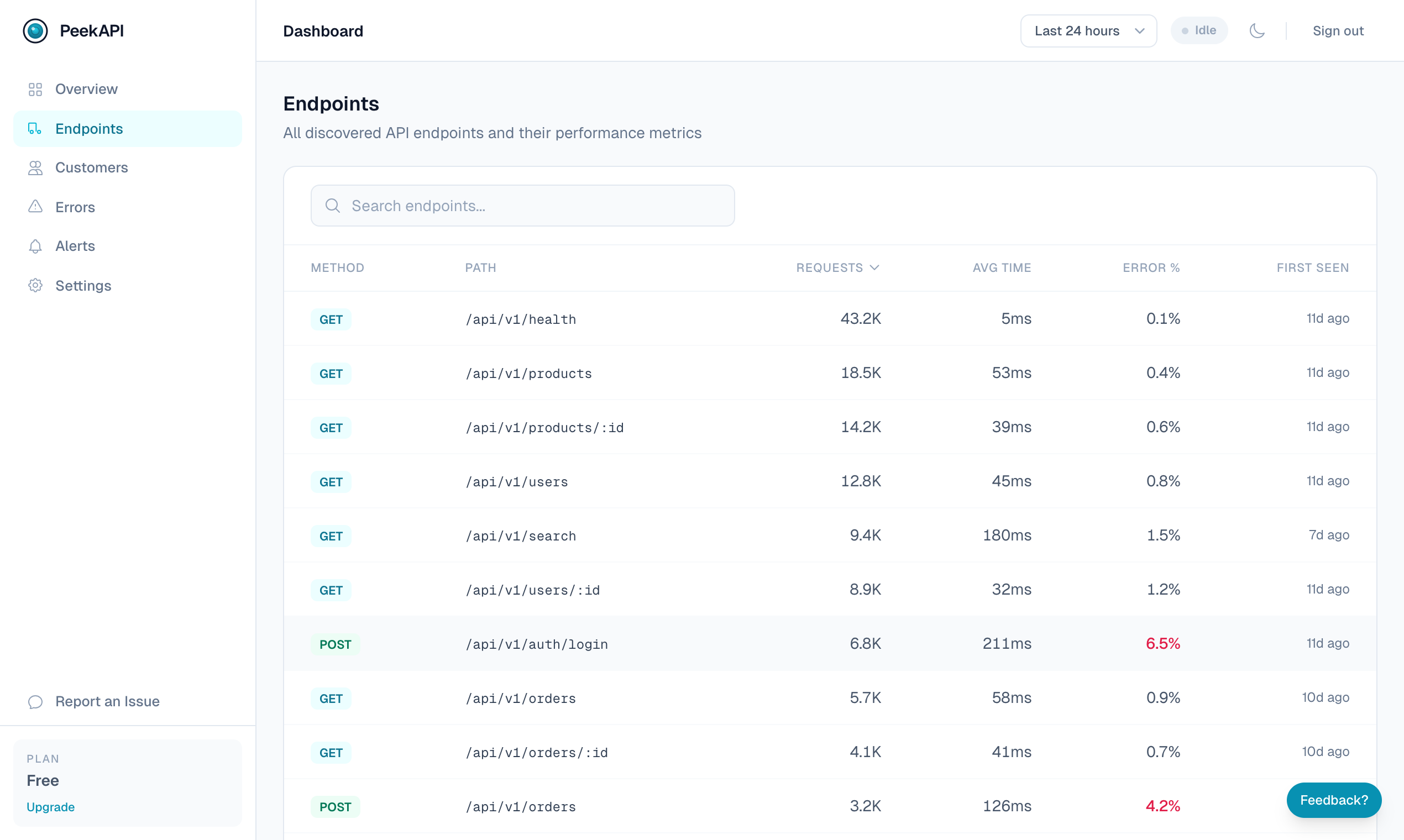Image resolution: width=1404 pixels, height=840 pixels.
Task: Open Customers via the people icon
Action: 35,167
